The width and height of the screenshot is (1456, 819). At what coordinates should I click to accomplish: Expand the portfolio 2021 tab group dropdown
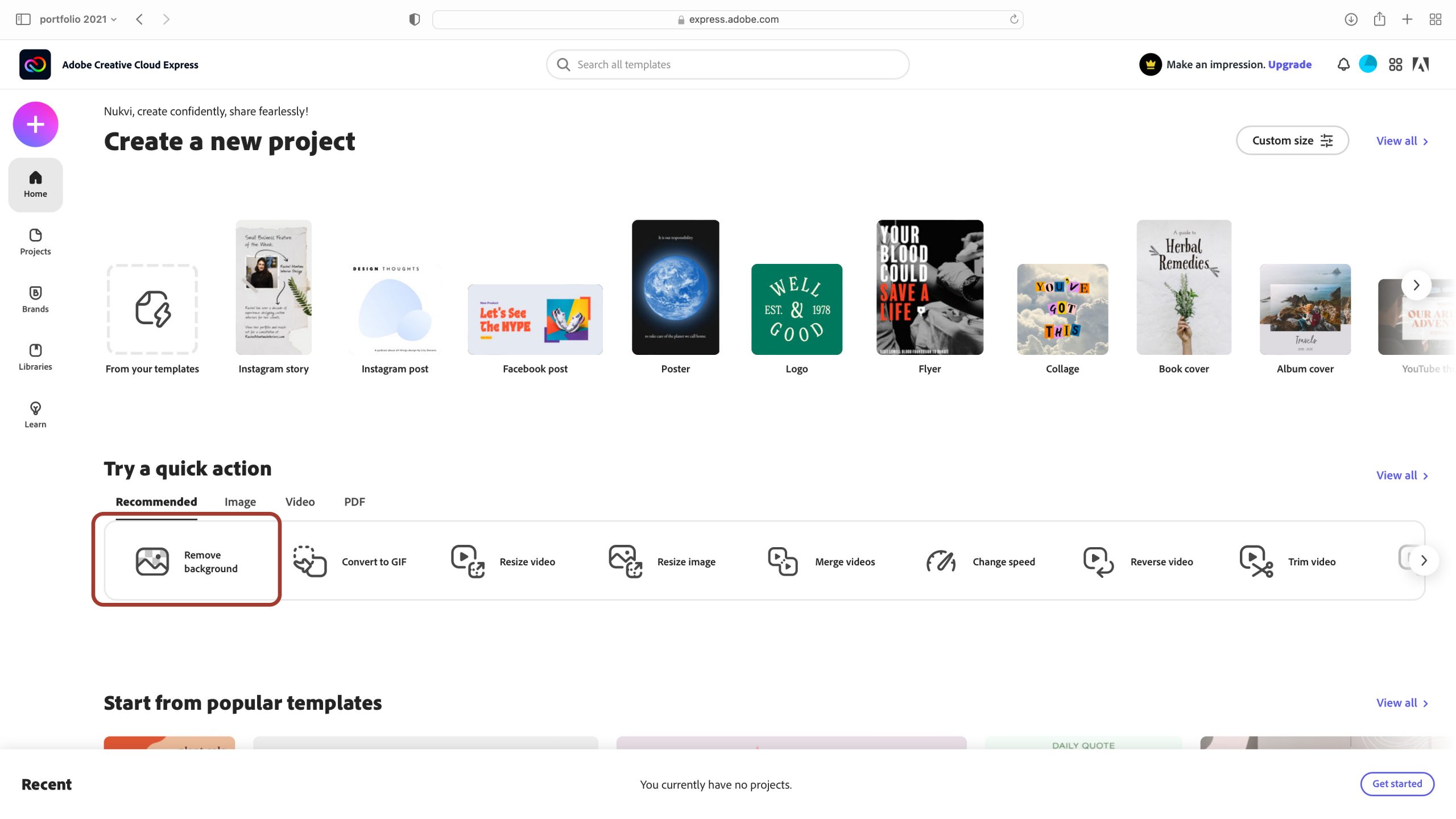coord(78,19)
